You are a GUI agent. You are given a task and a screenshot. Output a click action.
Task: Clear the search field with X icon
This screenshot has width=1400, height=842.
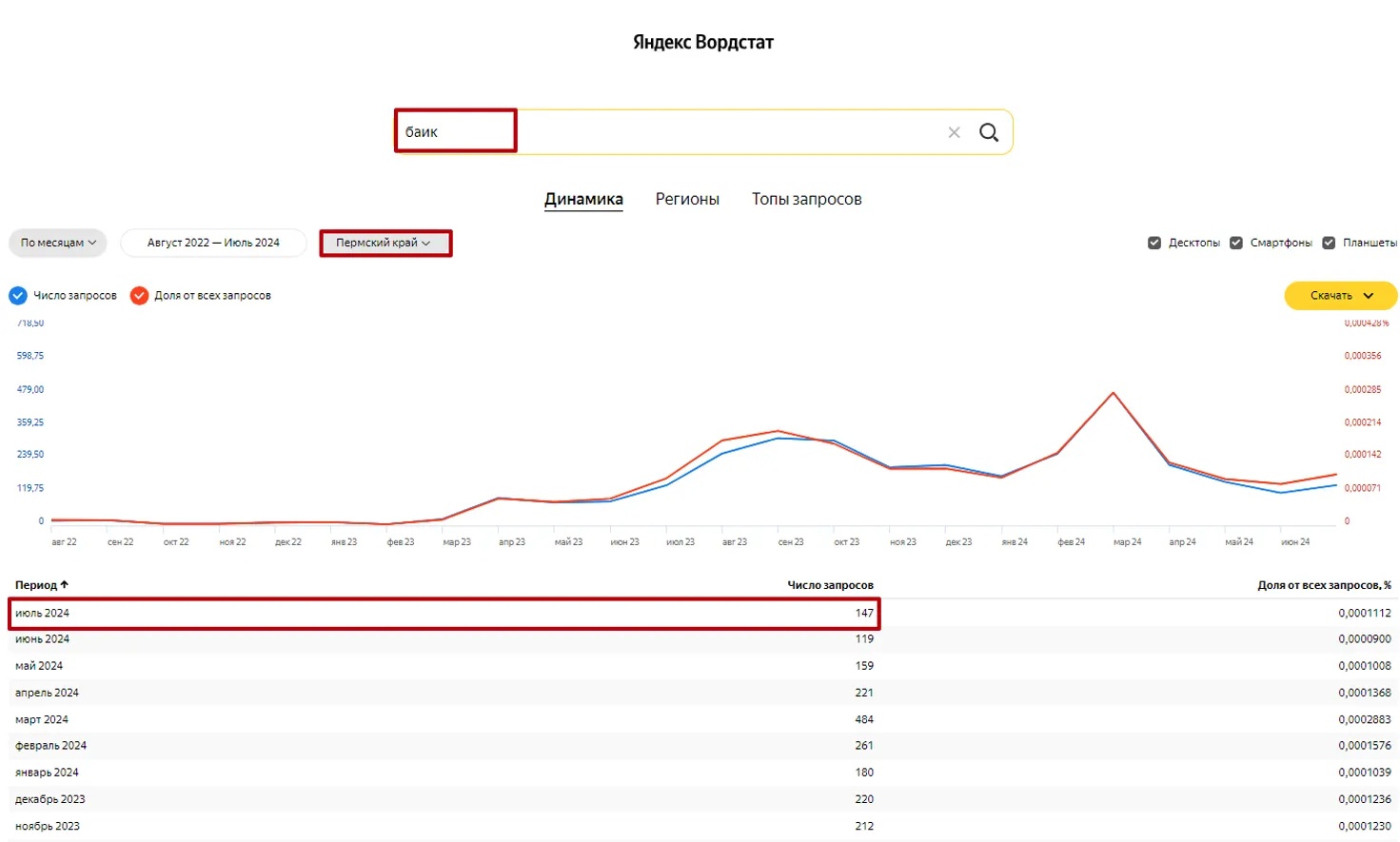tap(954, 132)
